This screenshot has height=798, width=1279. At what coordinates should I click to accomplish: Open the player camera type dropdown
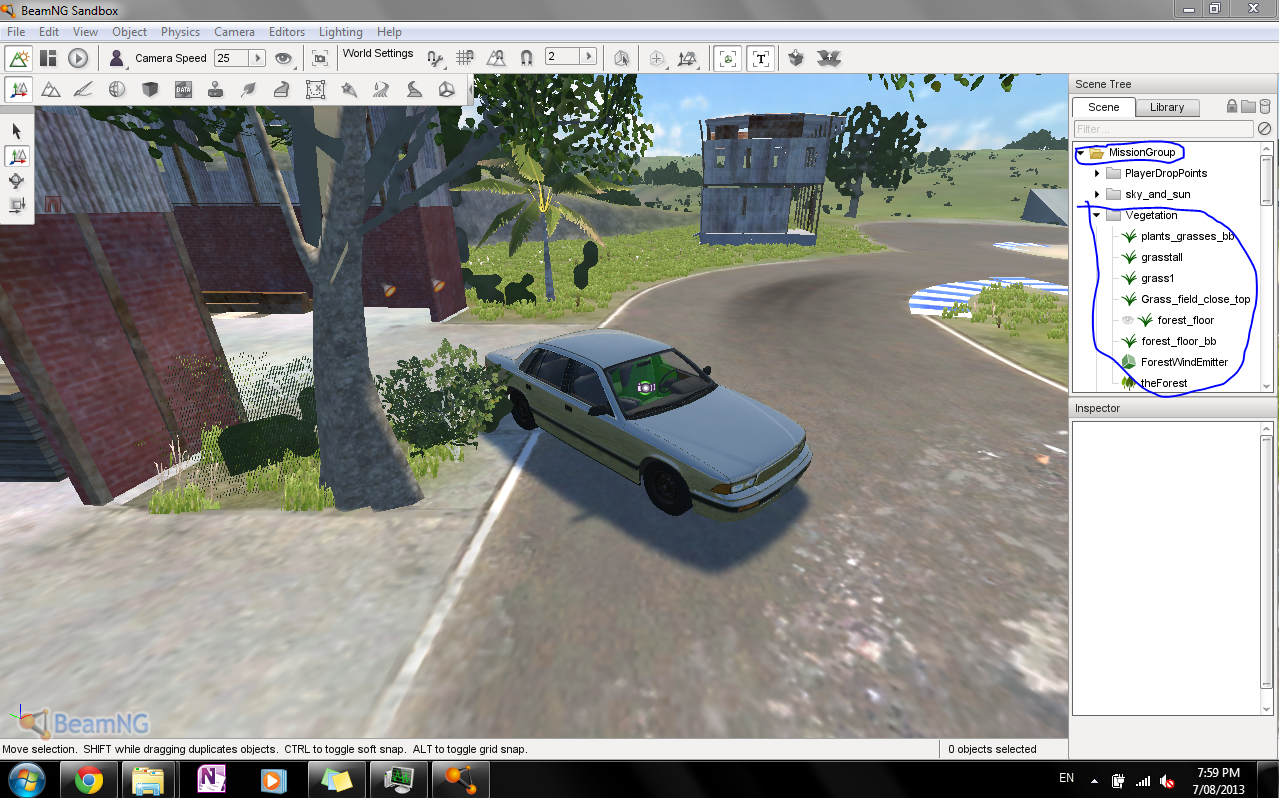coord(117,58)
